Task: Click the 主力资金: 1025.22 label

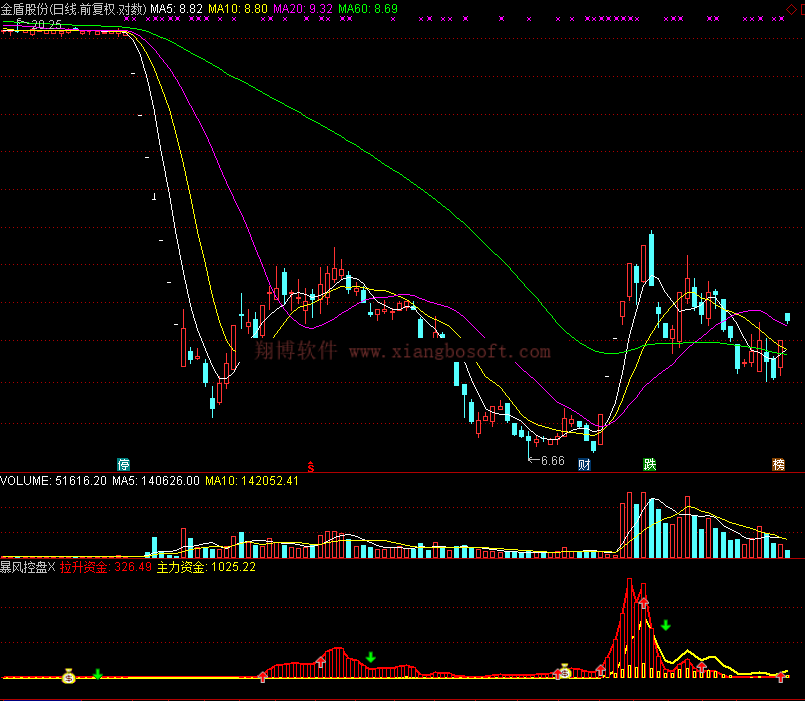Action: 206,567
